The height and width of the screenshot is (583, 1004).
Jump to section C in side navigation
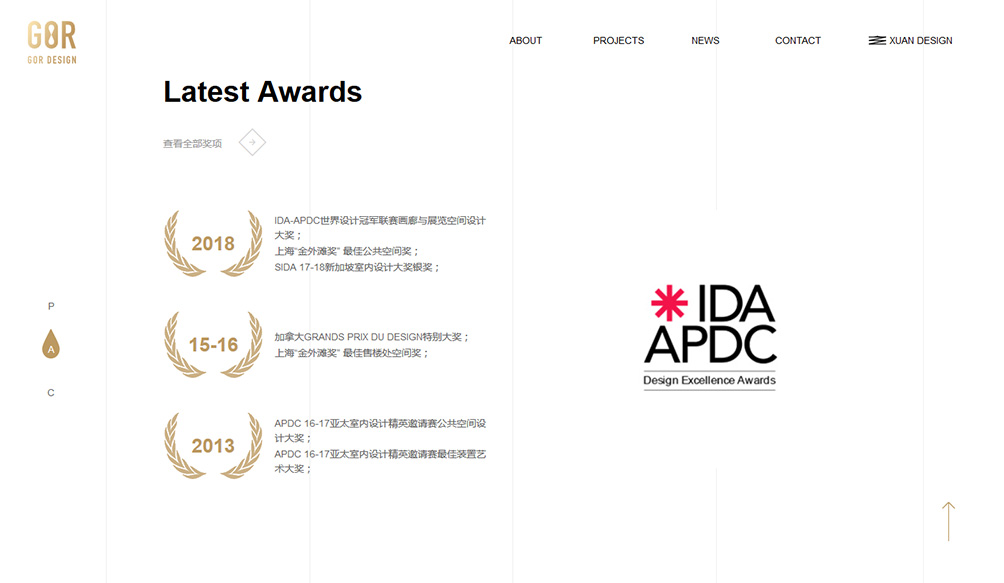tap(51, 393)
